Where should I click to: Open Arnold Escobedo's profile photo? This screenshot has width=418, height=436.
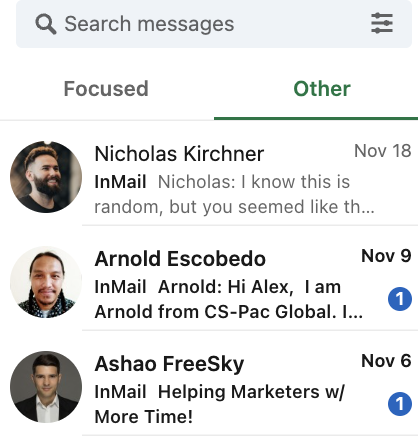(46, 282)
